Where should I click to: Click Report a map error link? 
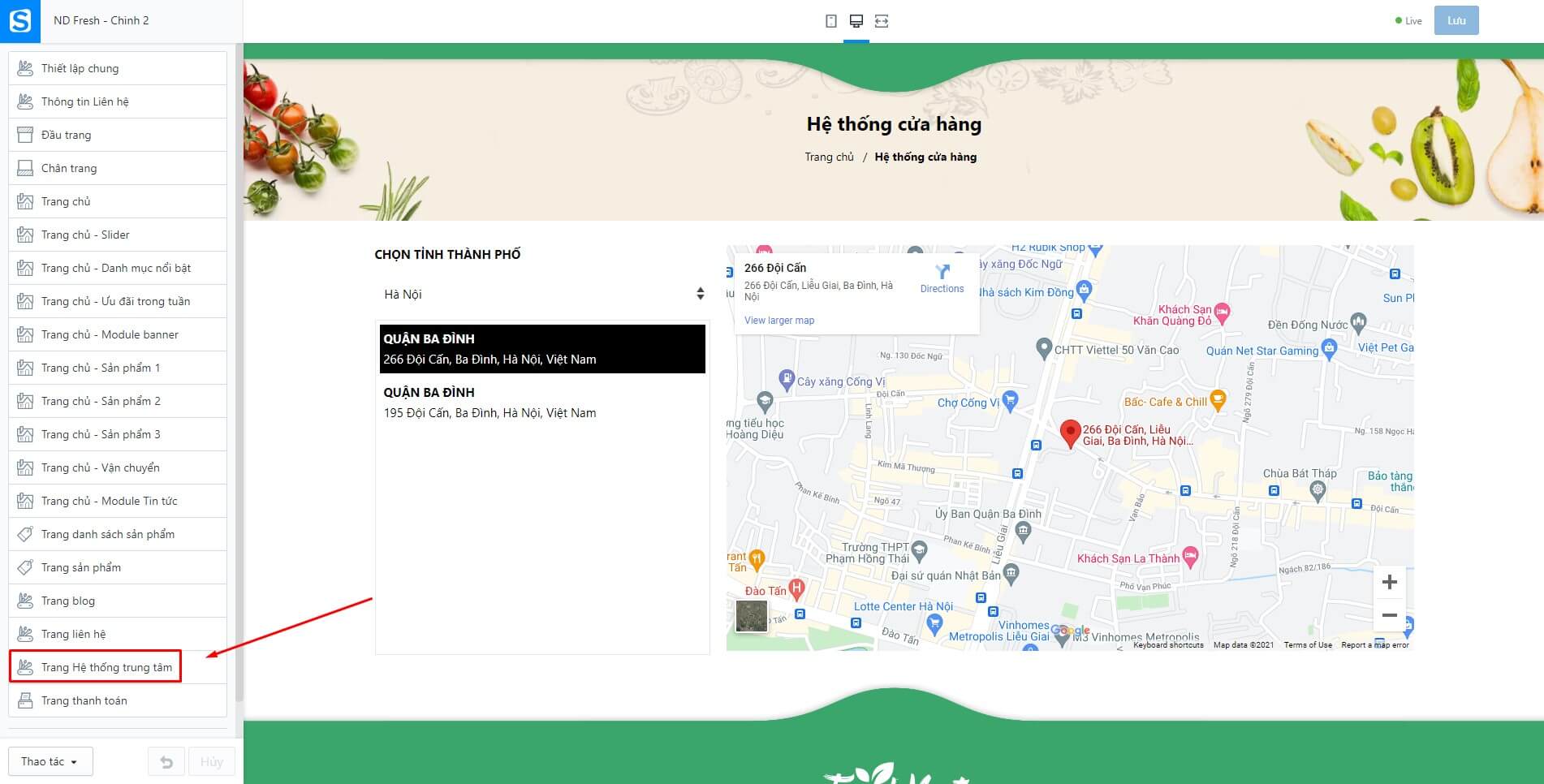pos(1375,645)
